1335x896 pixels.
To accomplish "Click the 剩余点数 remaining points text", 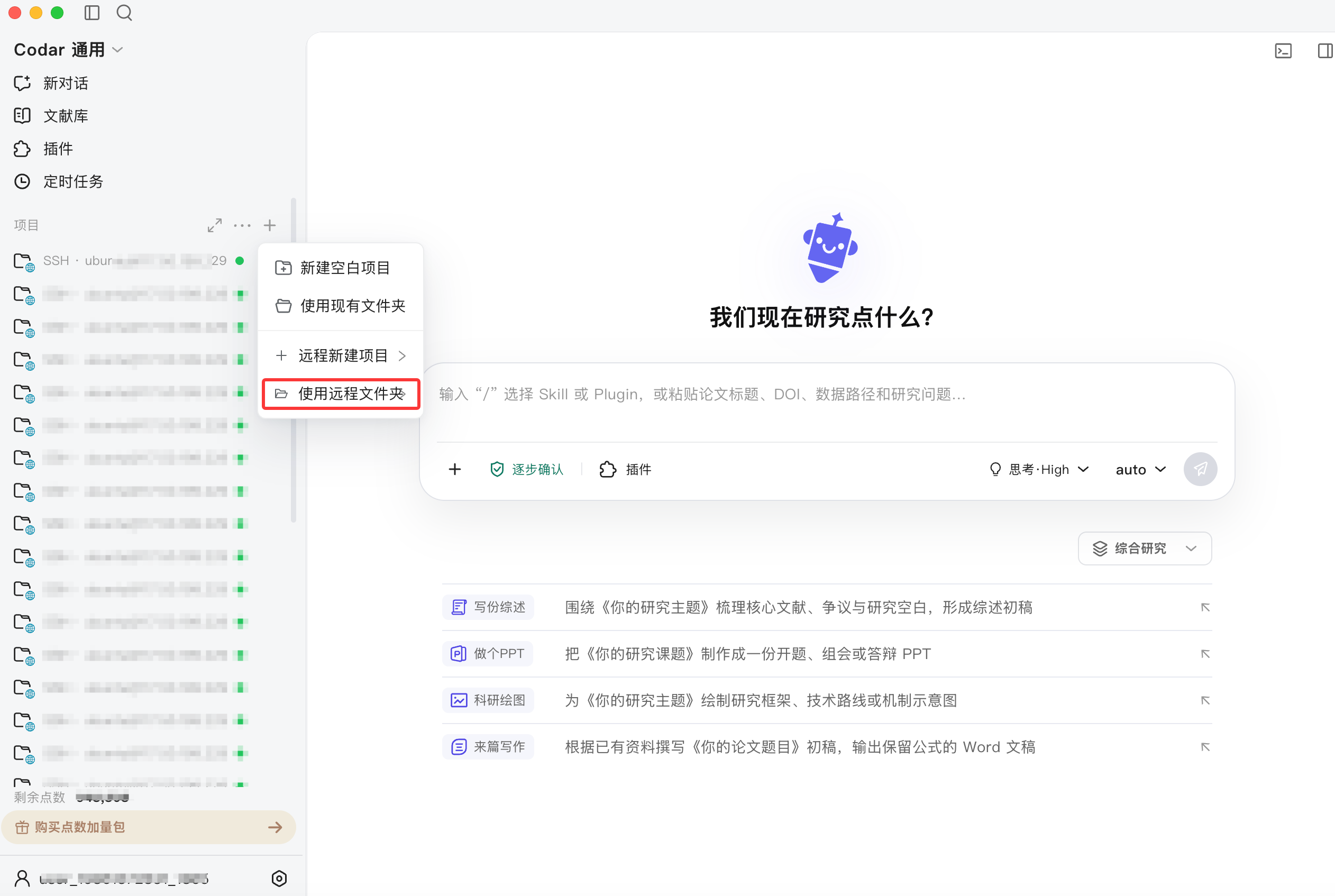I will [x=40, y=797].
